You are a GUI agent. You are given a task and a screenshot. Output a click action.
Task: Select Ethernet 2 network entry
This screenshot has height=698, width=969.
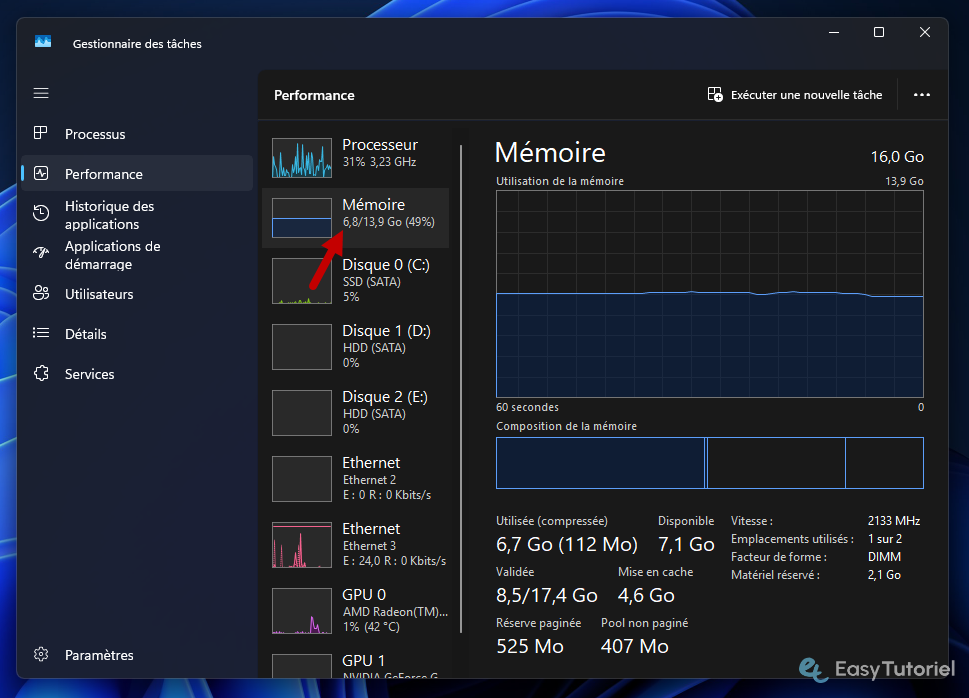355,478
